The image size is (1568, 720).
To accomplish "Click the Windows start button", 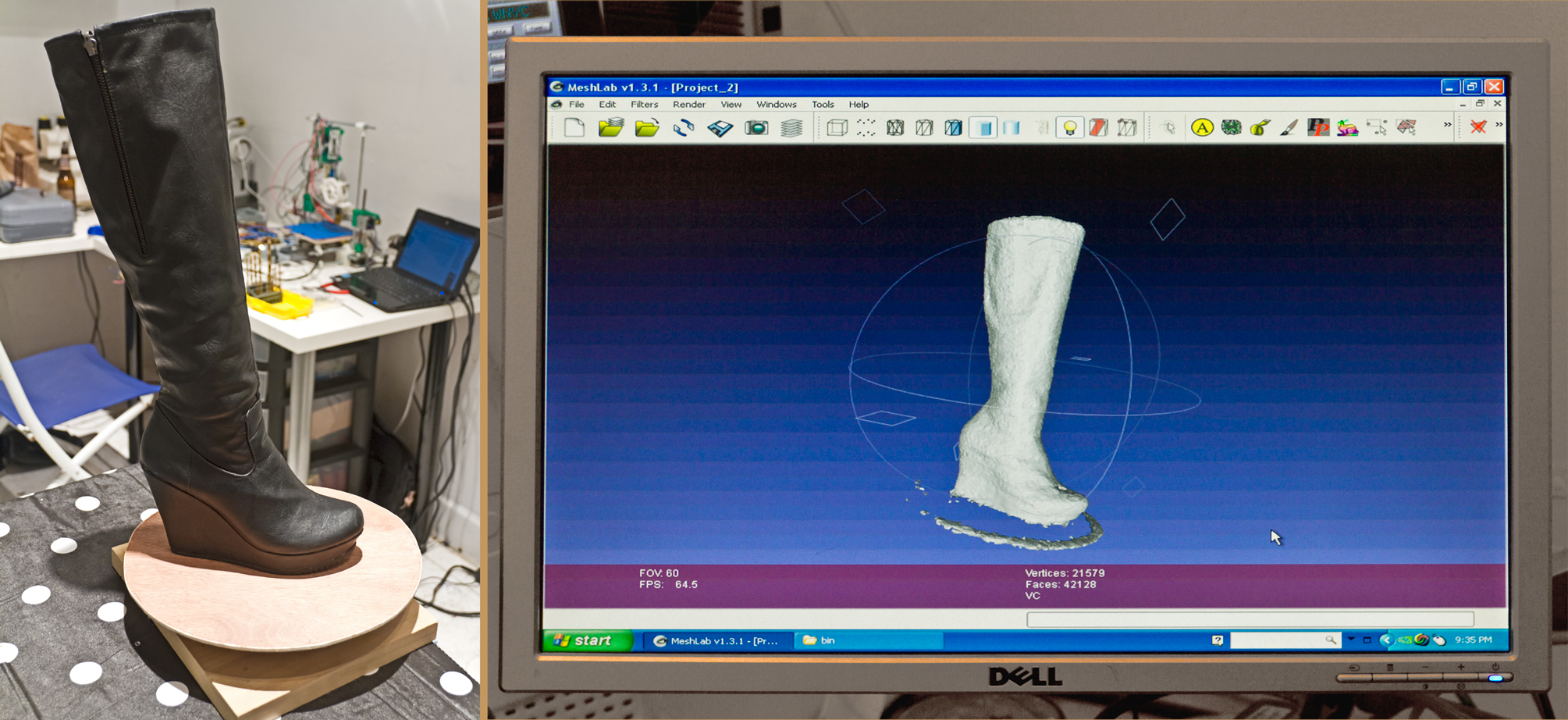I will pos(588,640).
